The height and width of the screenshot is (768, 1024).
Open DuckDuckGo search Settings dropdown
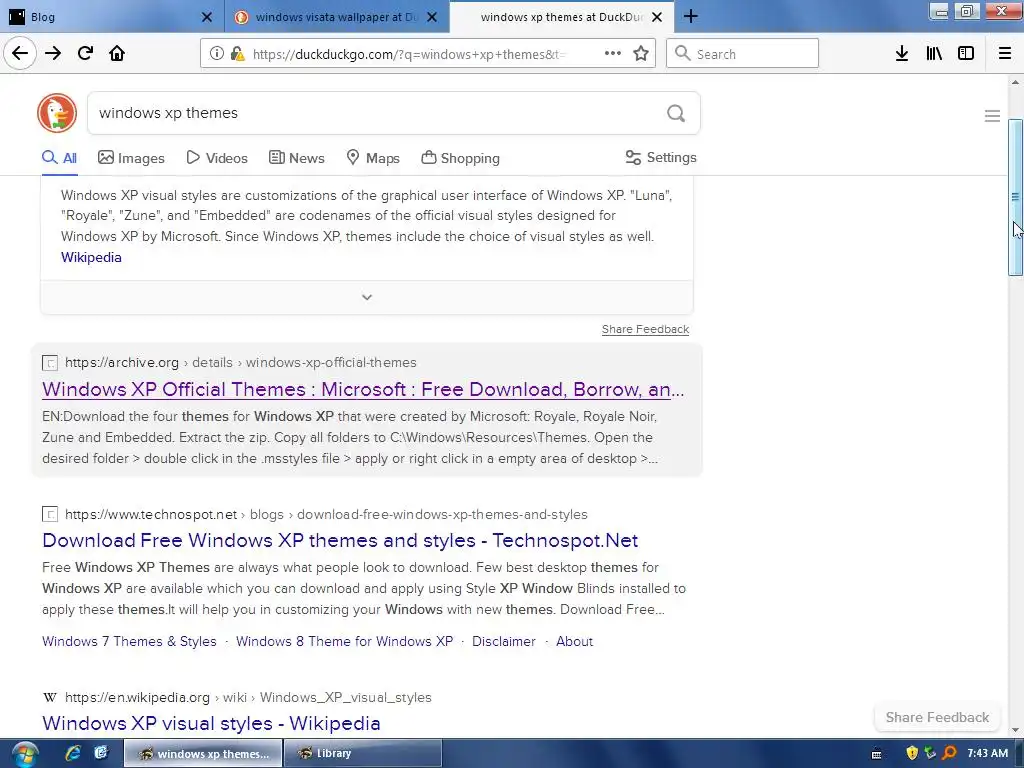point(661,157)
